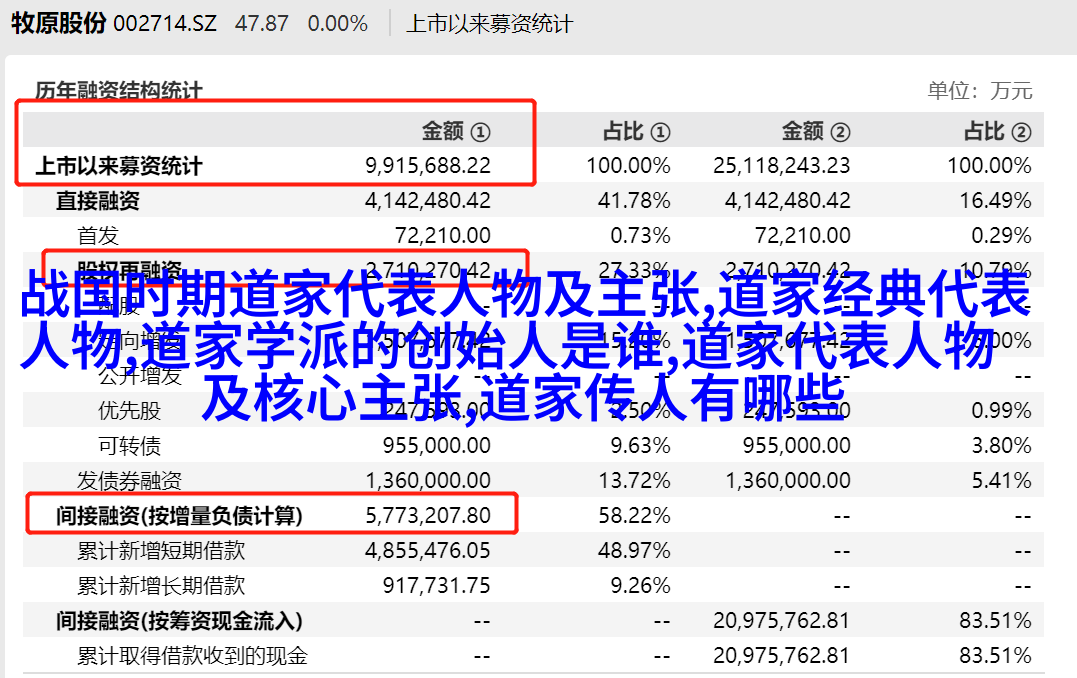Select 4,142,480.42 under 金额 ② for 直接融资
This screenshot has width=1077, height=678.
point(788,201)
